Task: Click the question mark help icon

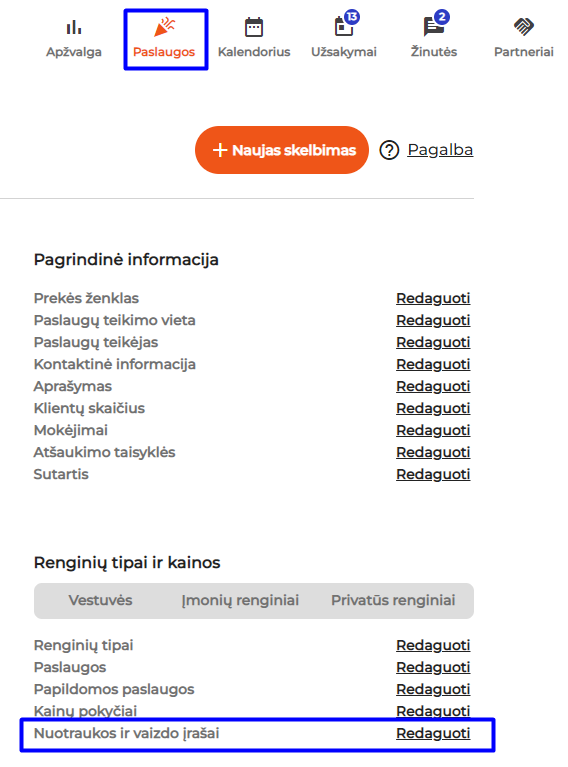Action: [x=389, y=150]
